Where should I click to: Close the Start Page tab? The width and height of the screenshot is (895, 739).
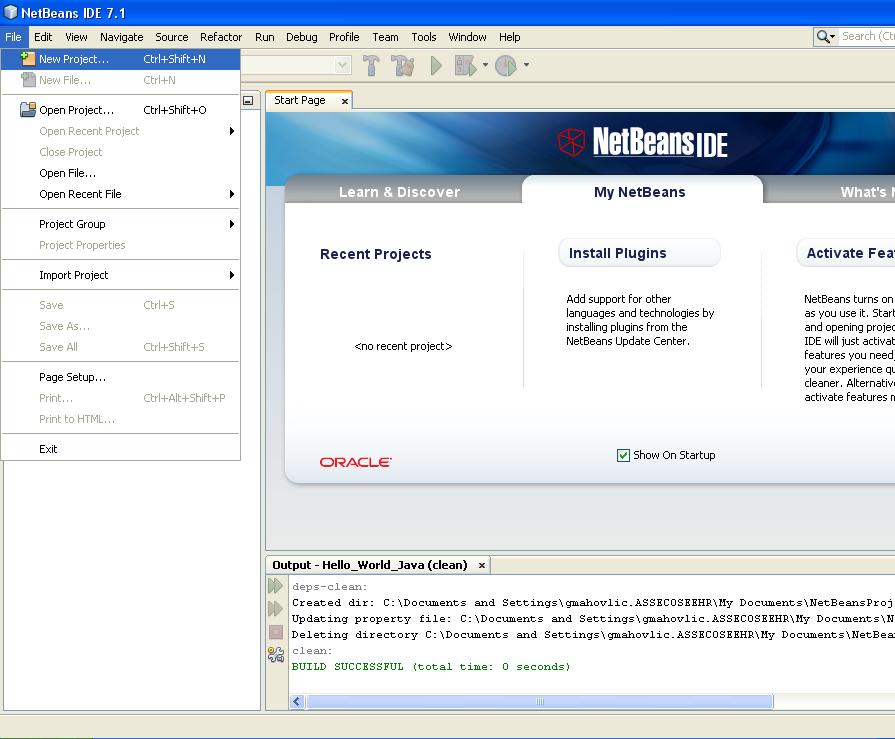tap(345, 101)
